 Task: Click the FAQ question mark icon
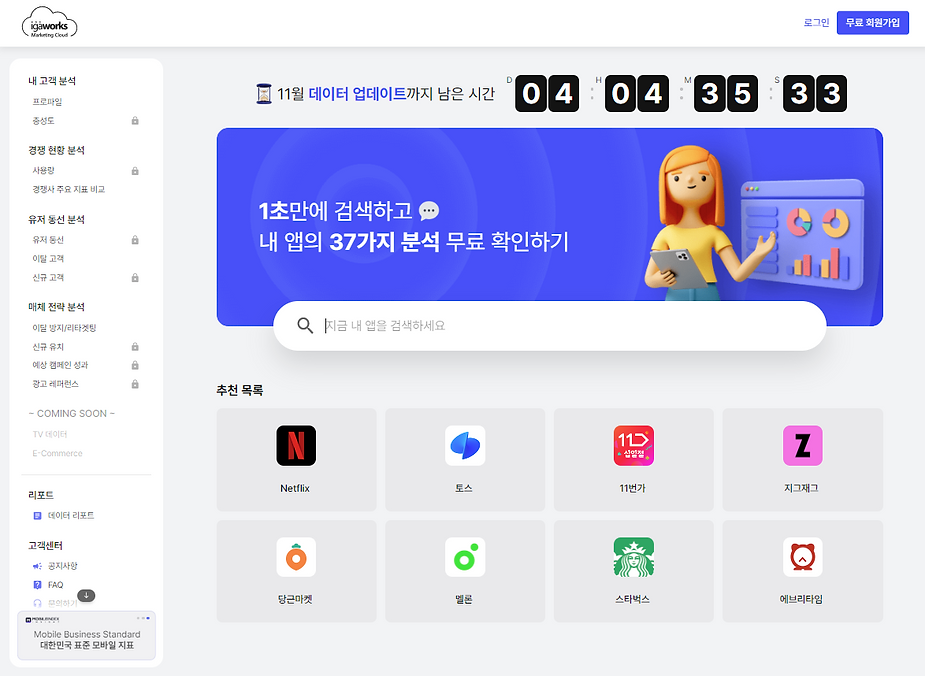pos(37,585)
